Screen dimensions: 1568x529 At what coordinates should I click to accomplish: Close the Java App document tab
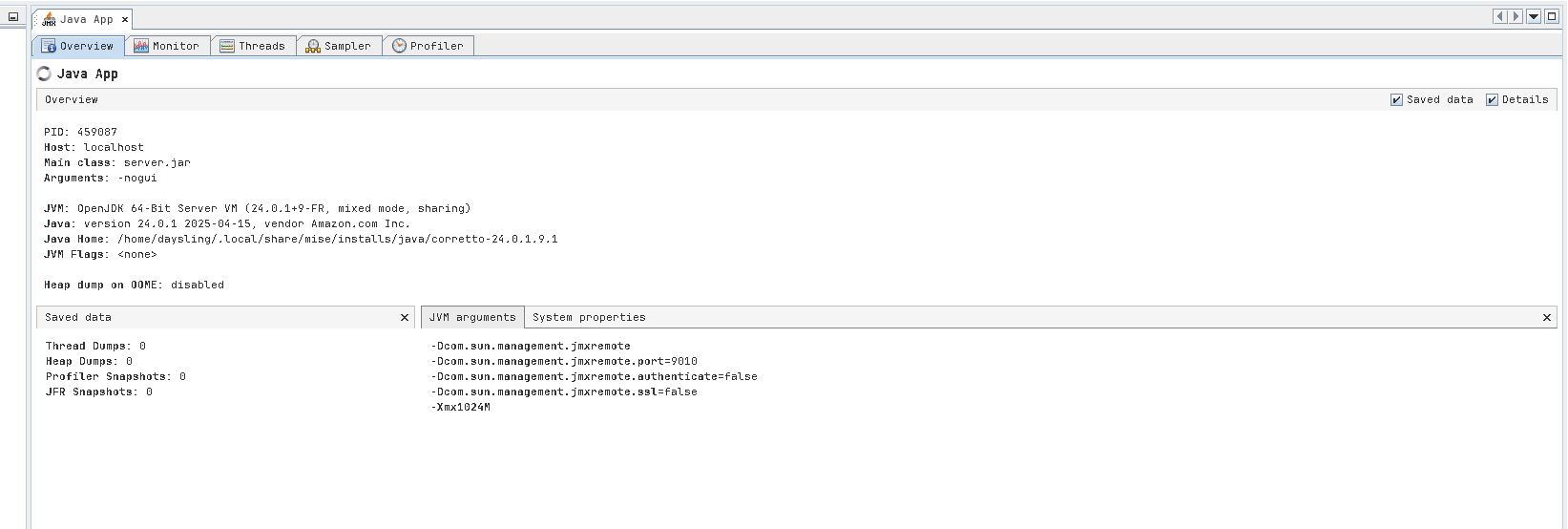coord(125,19)
